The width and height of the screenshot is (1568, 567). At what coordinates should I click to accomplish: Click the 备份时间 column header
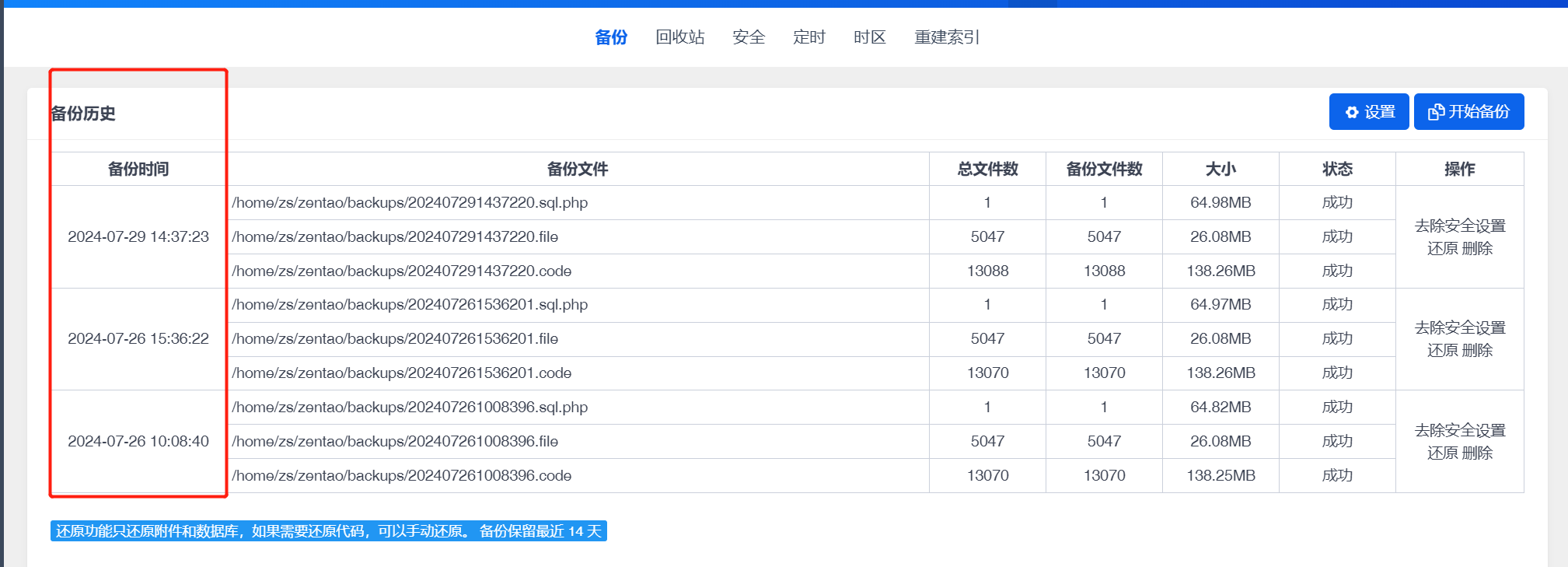click(x=138, y=170)
